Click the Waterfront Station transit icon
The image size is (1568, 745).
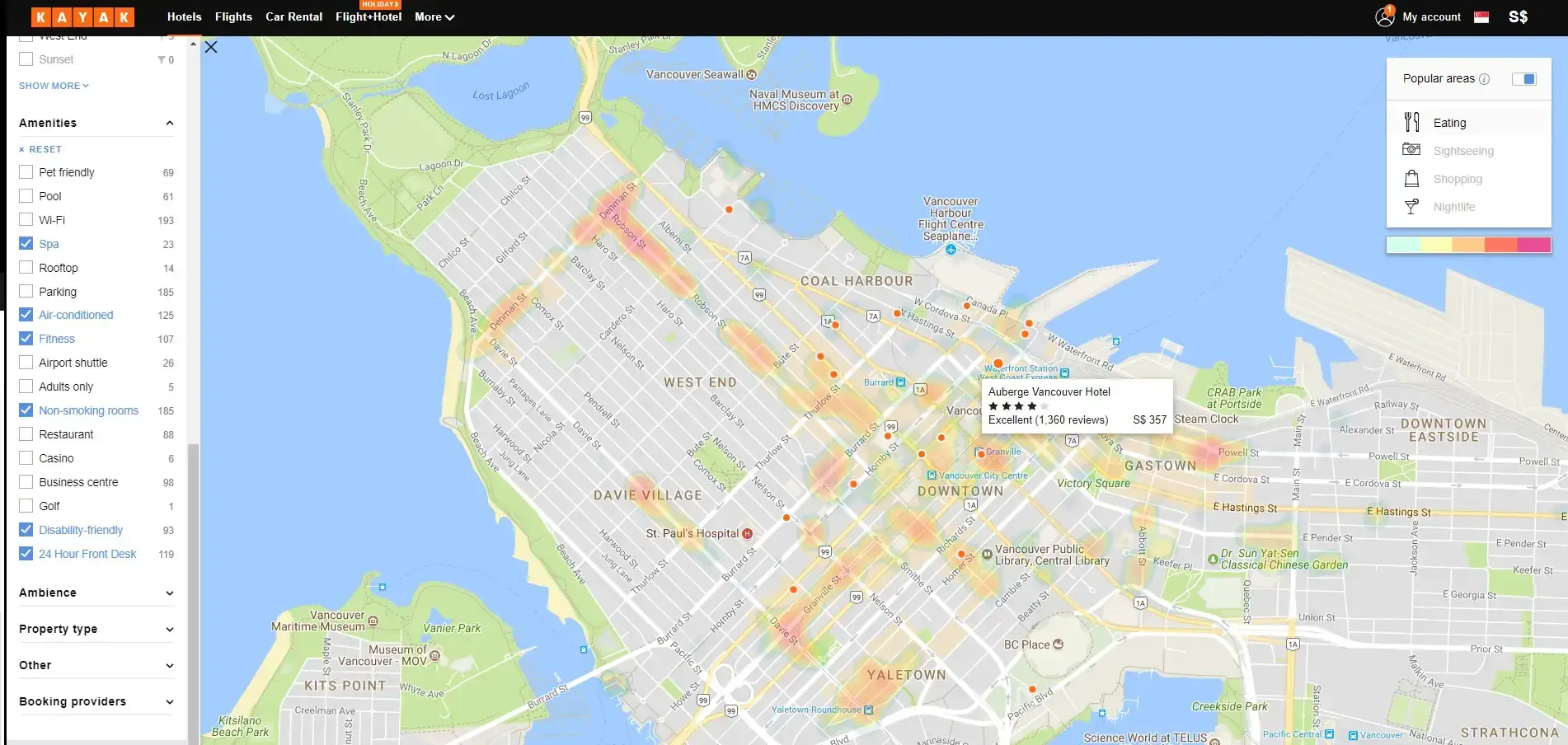1064,372
